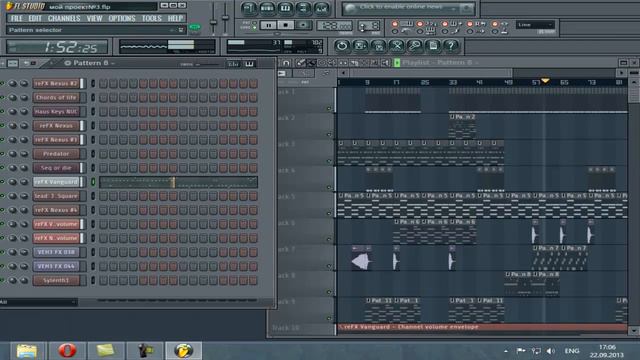Switch to song mode with the SONG light
The height and width of the screenshot is (360, 640).
[255, 28]
